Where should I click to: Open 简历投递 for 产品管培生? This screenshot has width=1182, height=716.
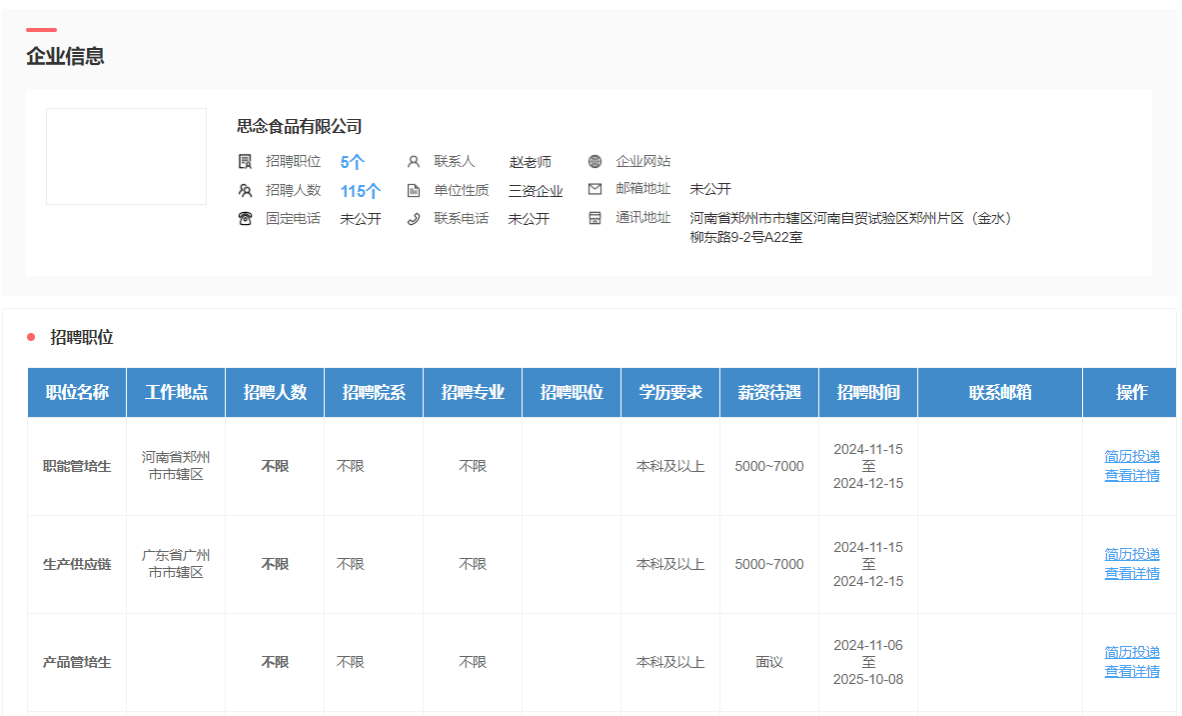coord(1131,652)
